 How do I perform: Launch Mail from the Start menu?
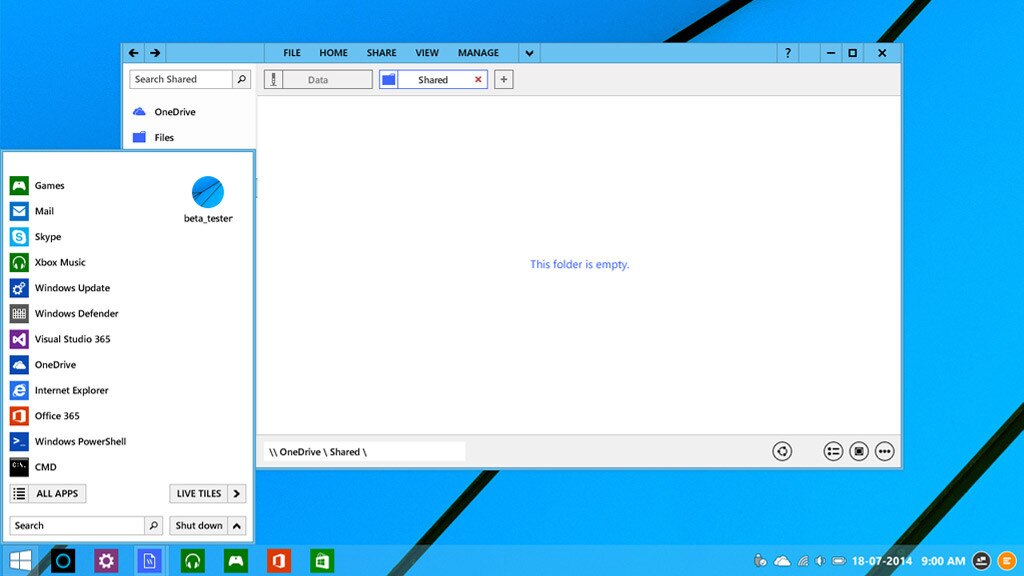(x=32, y=211)
